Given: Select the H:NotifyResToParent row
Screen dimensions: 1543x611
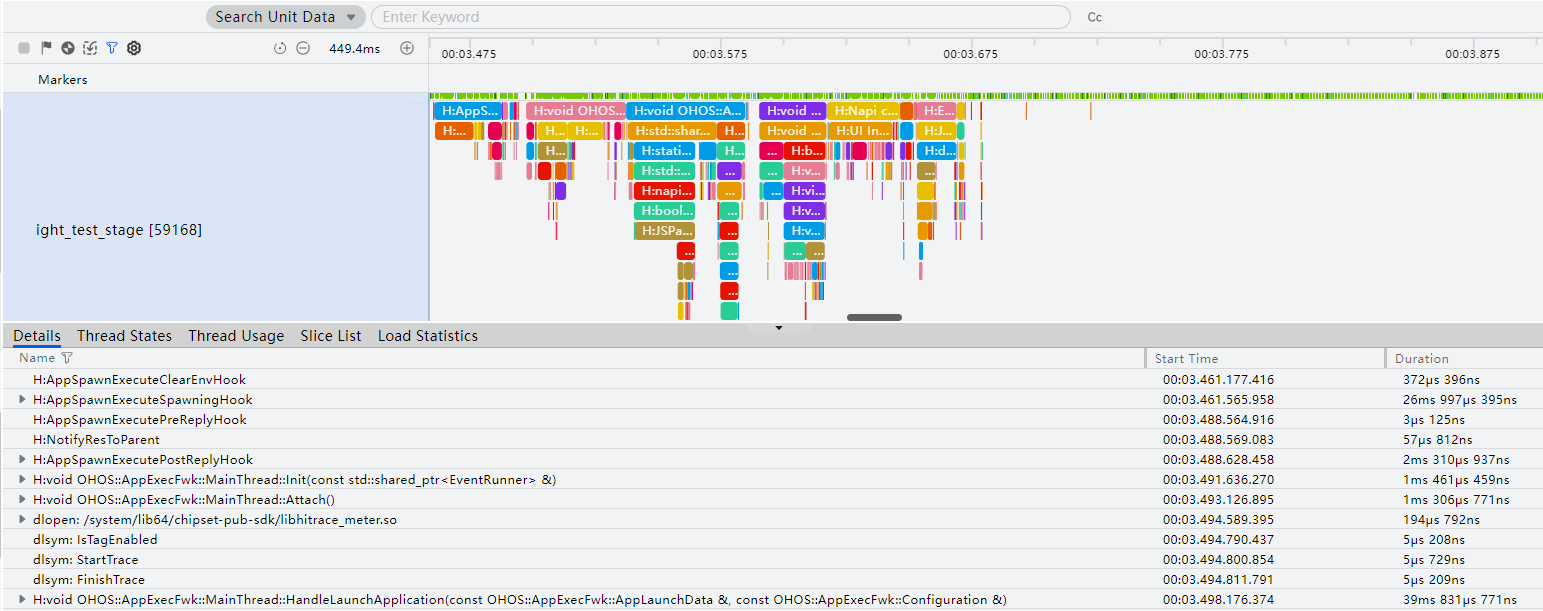Looking at the screenshot, I should pos(771,440).
